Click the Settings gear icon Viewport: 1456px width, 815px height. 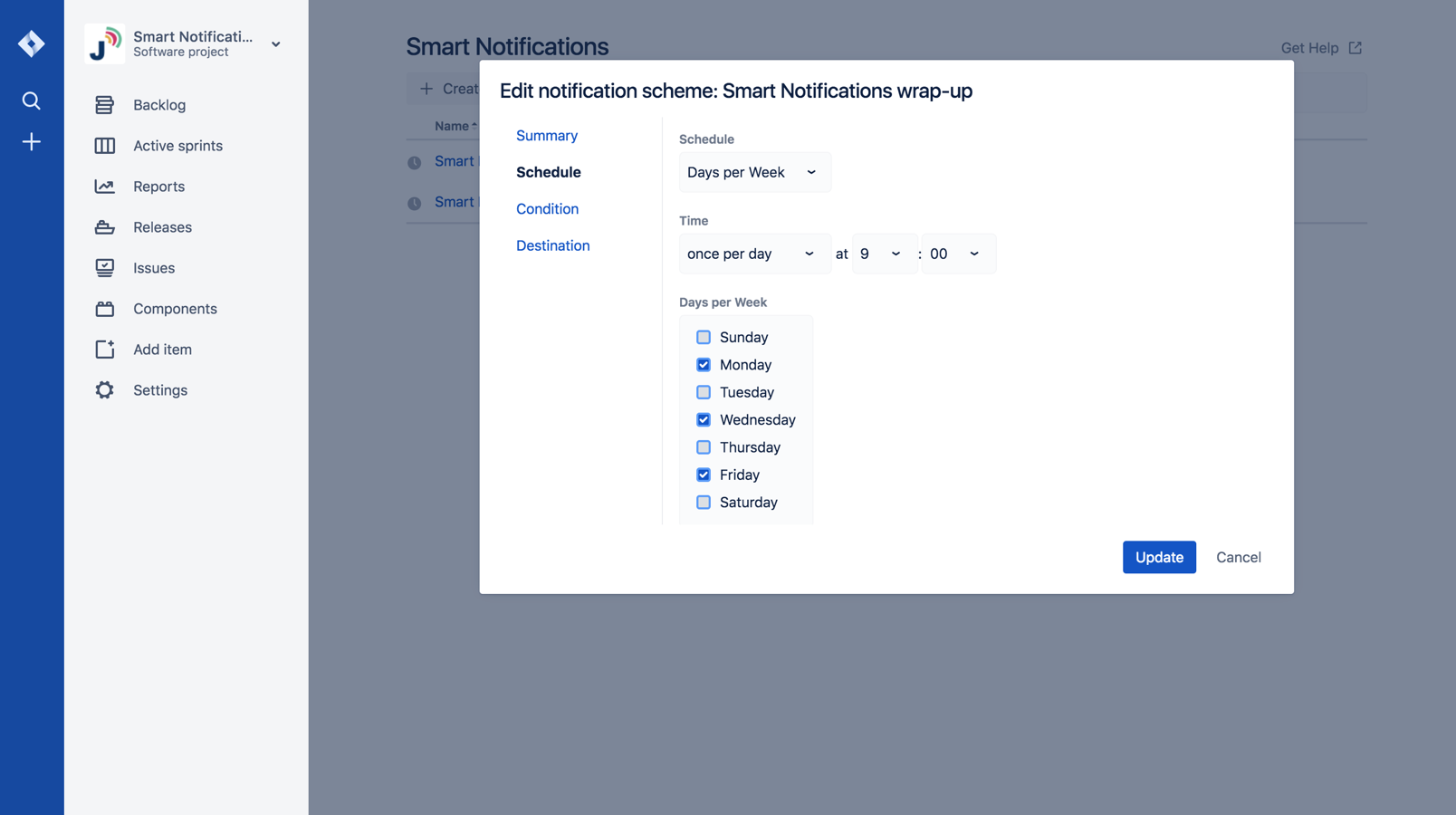tap(104, 390)
